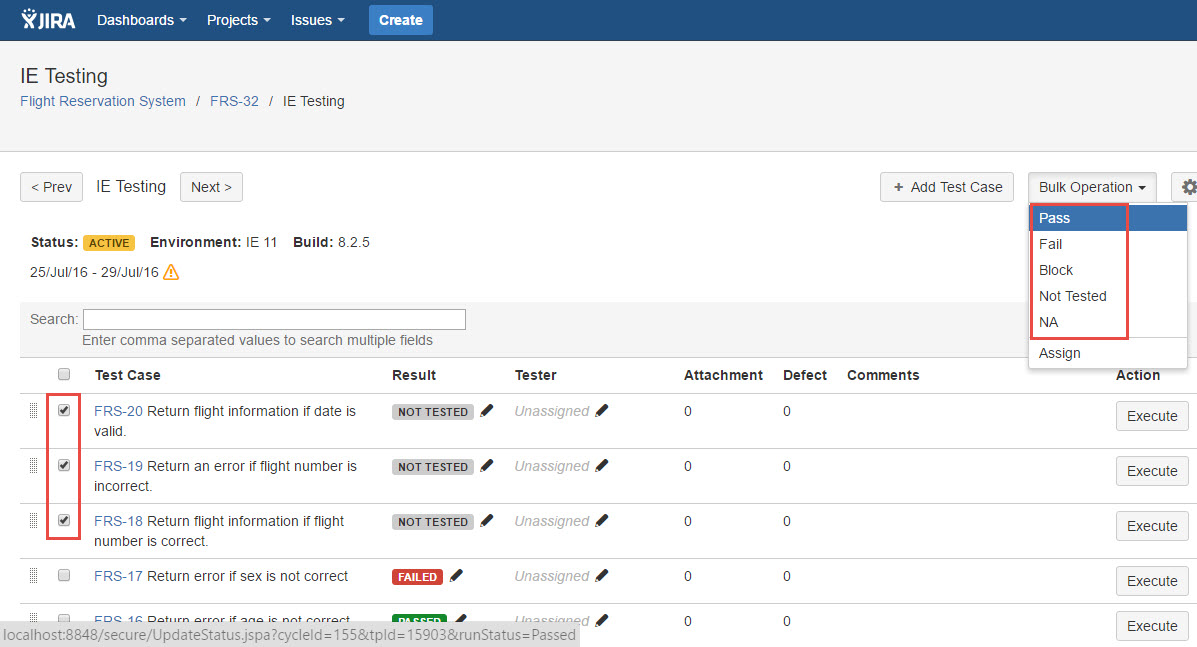Uncheck the FRS-20 test case checkbox
The width and height of the screenshot is (1197, 647).
pyautogui.click(x=64, y=410)
